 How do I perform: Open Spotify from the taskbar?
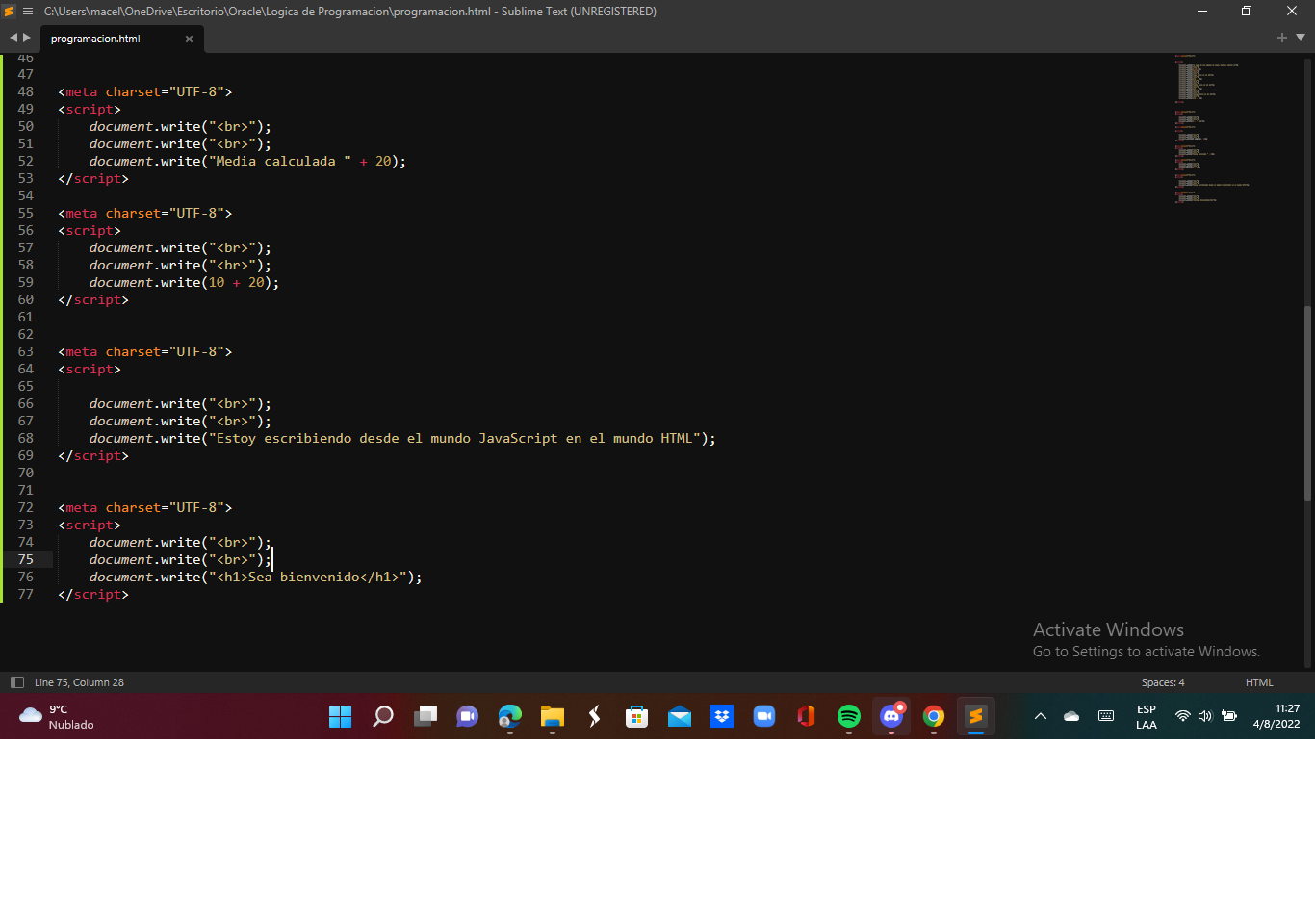[848, 716]
